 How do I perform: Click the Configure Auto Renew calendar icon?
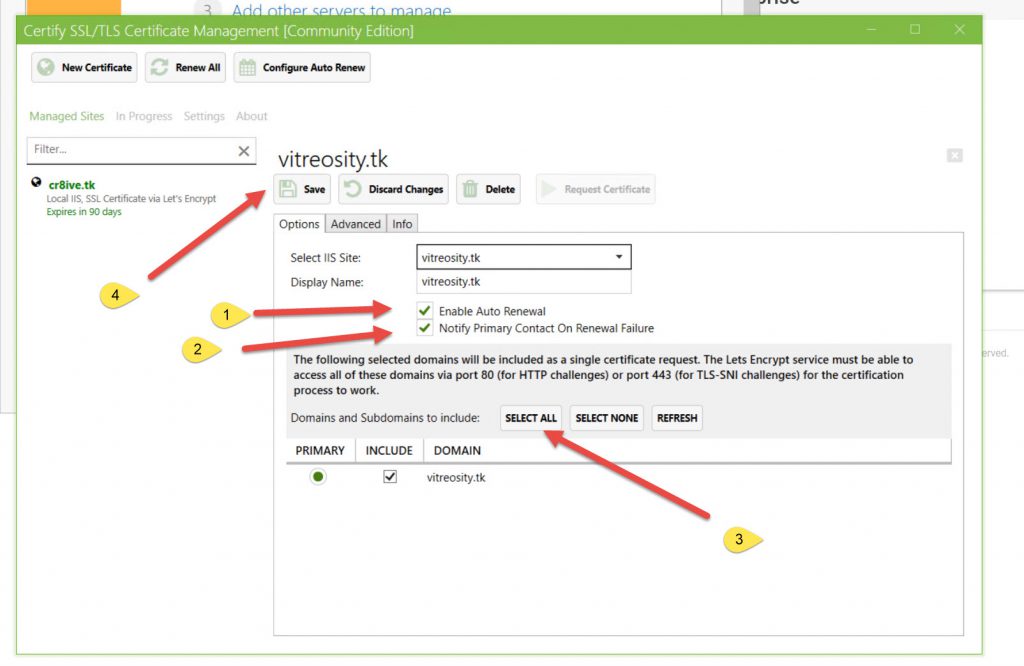(x=247, y=67)
